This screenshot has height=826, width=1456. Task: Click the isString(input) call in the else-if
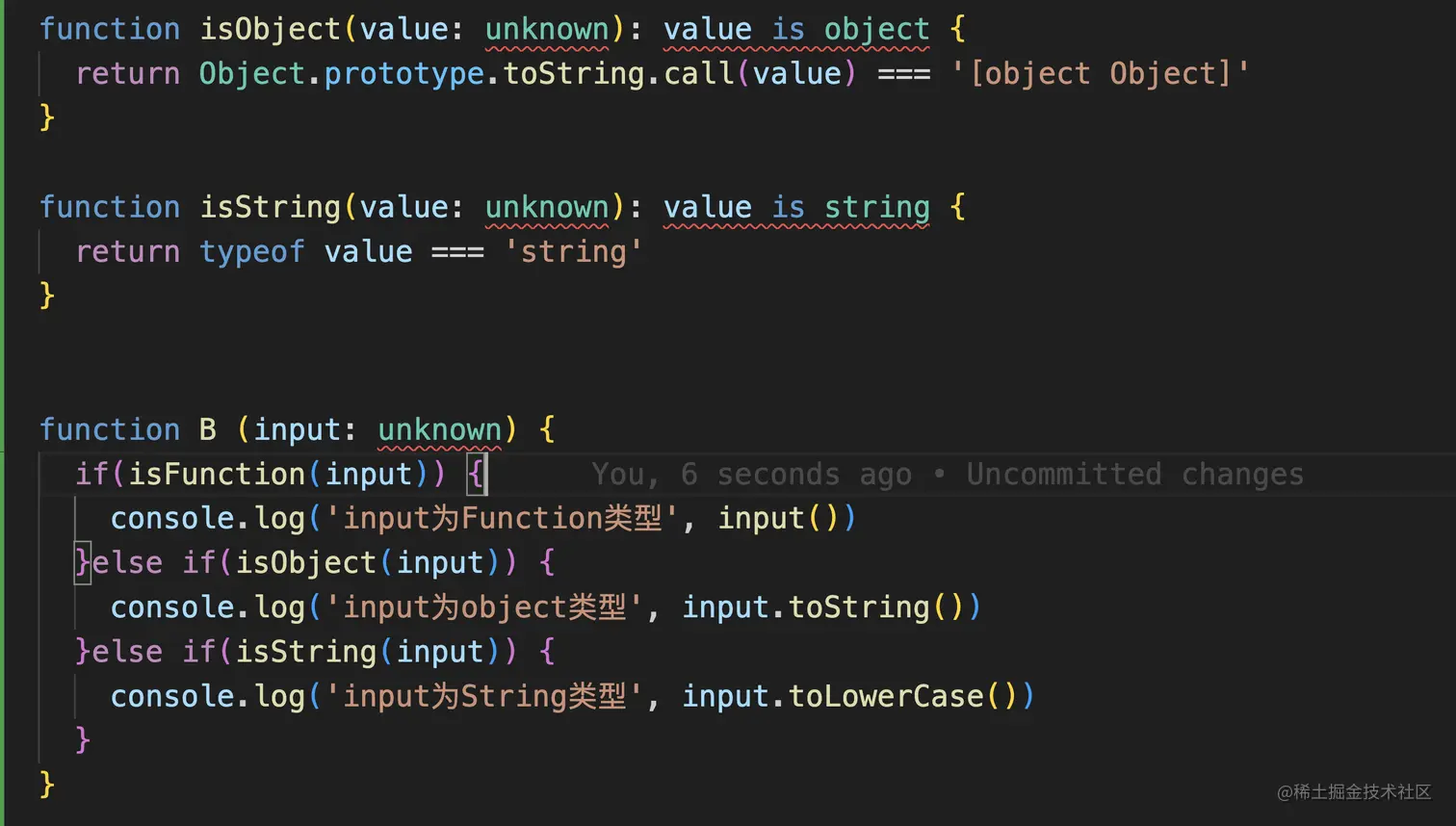pyautogui.click(x=306, y=652)
